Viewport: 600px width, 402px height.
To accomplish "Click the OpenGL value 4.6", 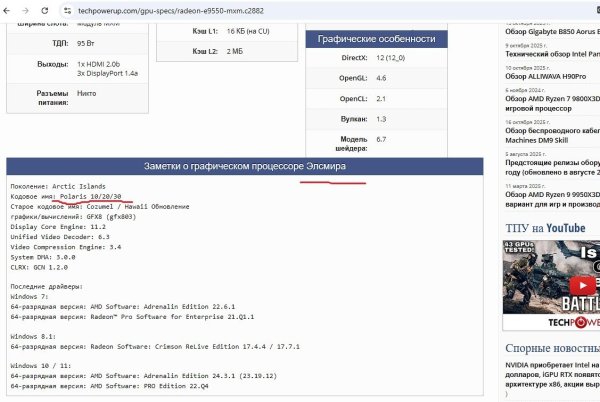I will point(381,78).
